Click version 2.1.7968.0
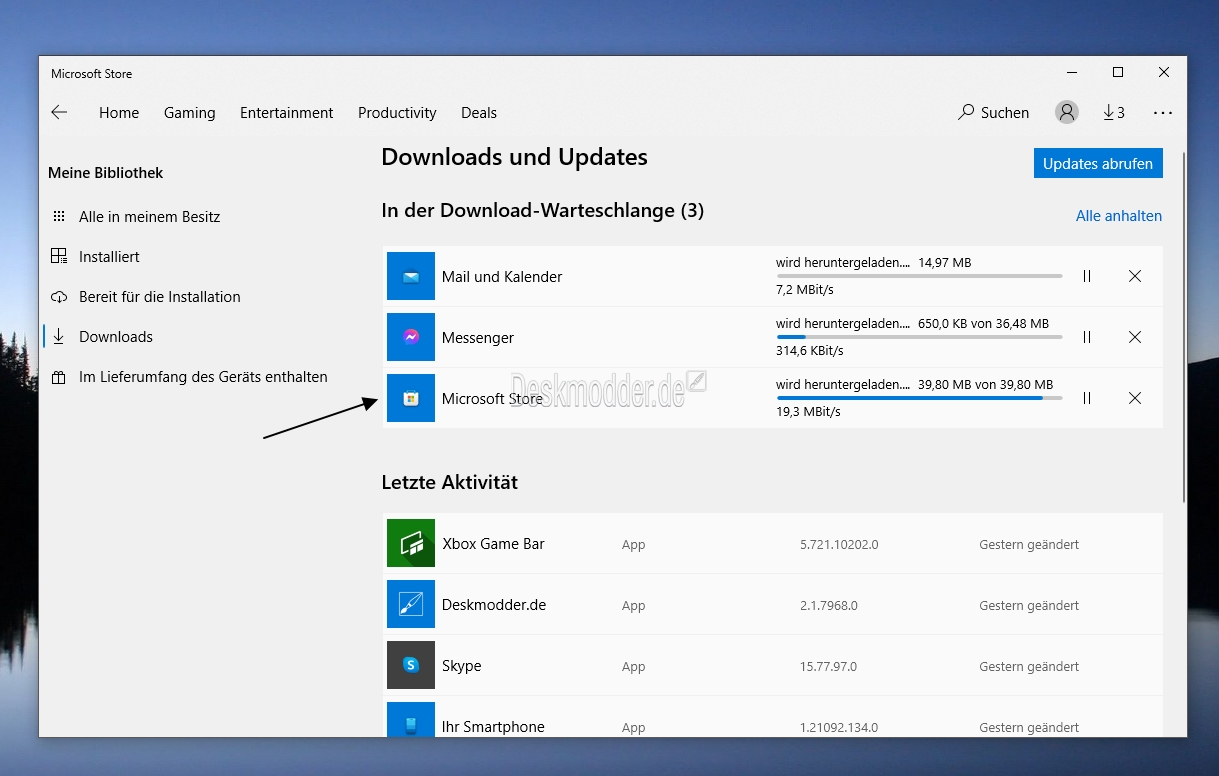Image resolution: width=1219 pixels, height=776 pixels. pyautogui.click(x=829, y=606)
